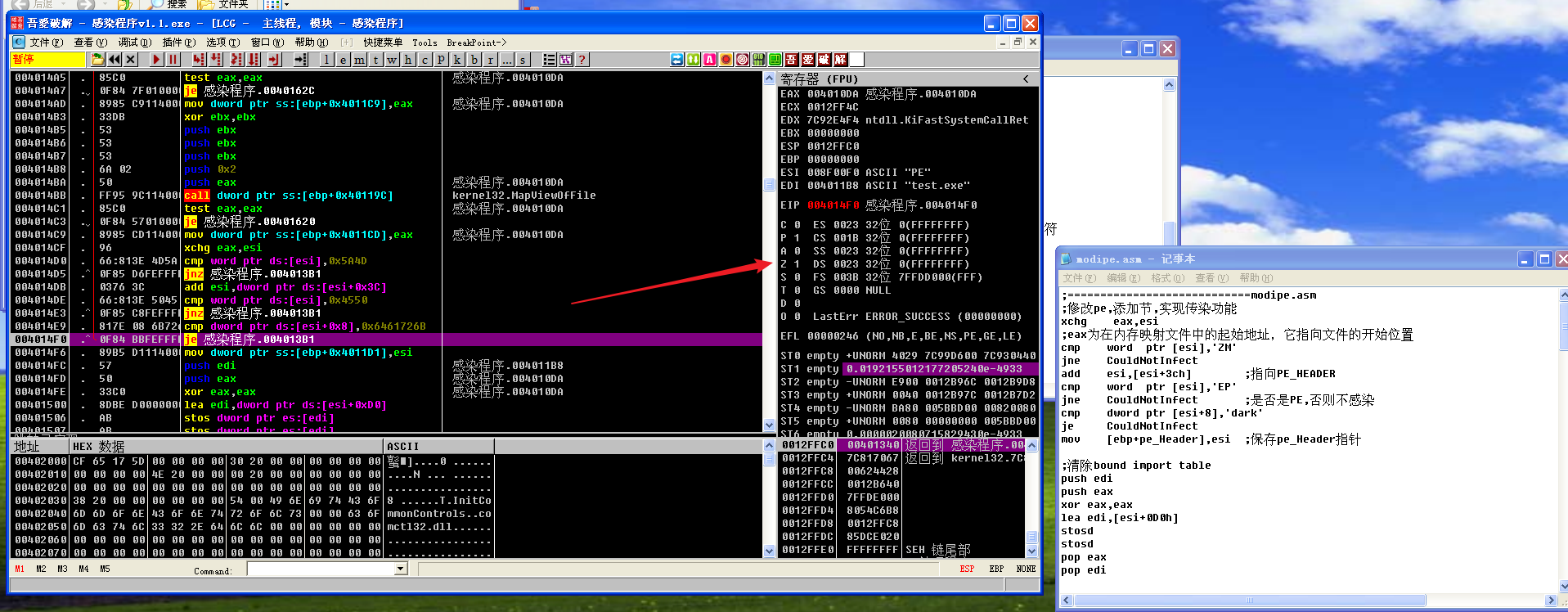This screenshot has height=612, width=1568.
Task: Click the execute till return icon
Action: pyautogui.click(x=274, y=60)
